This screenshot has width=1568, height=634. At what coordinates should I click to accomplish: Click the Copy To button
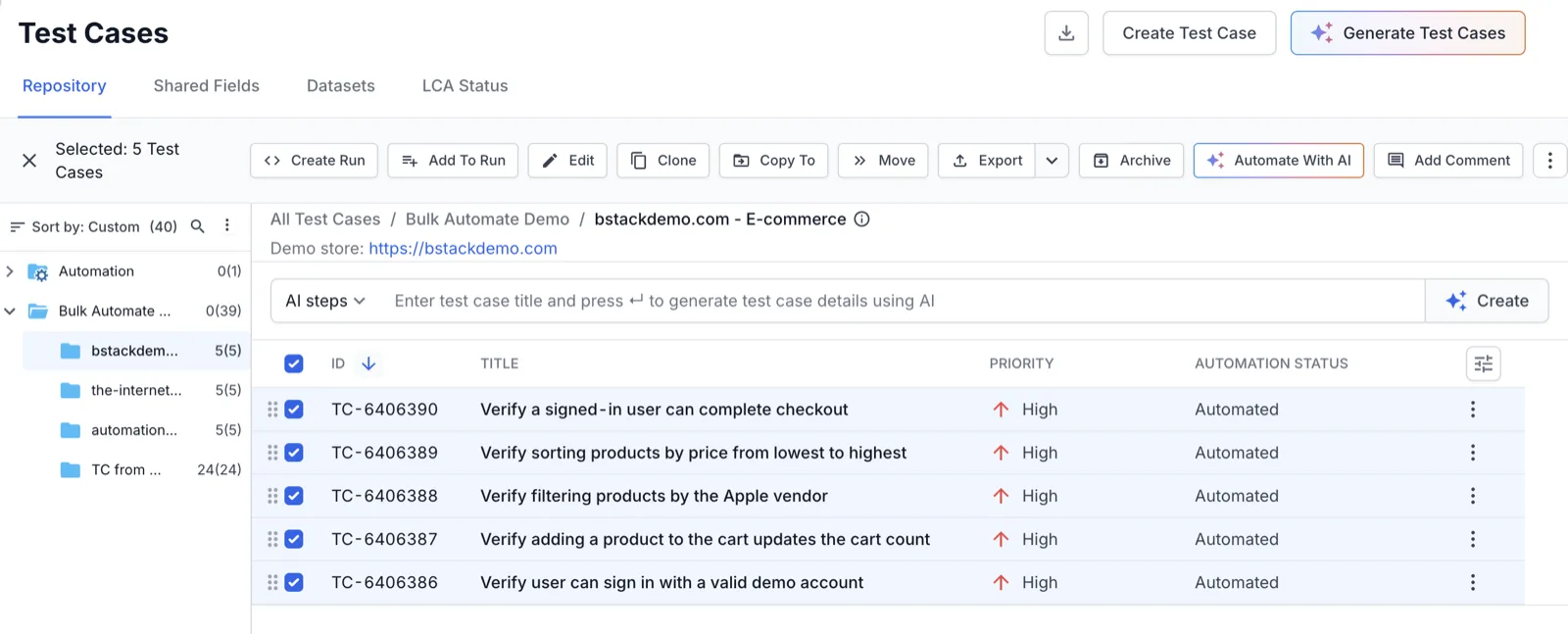tap(774, 161)
